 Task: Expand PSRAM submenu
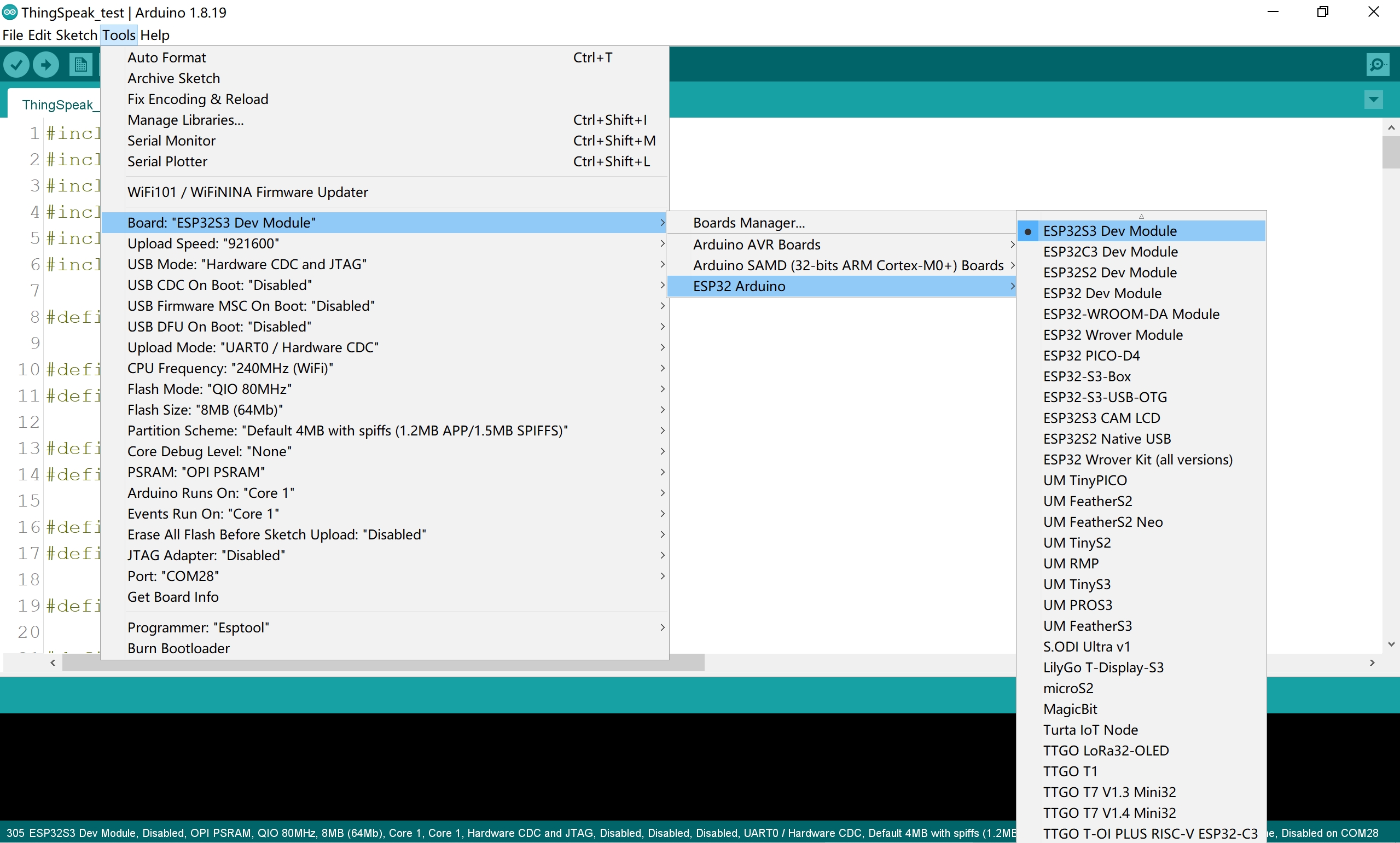pyautogui.click(x=385, y=472)
